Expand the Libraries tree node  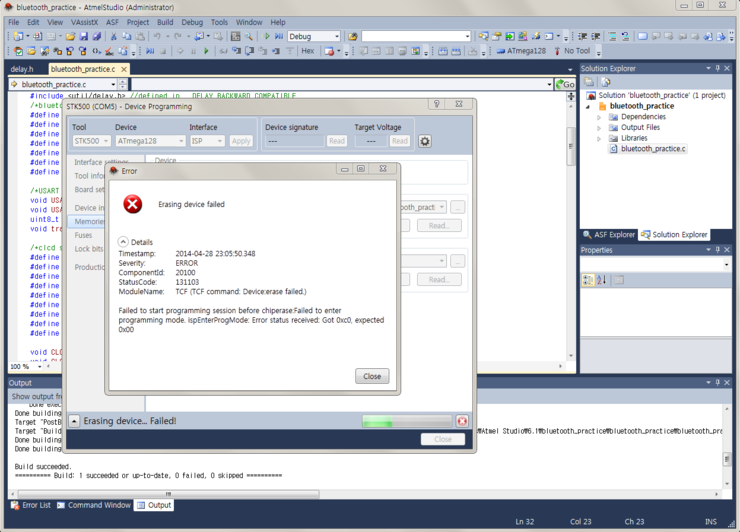pyautogui.click(x=599, y=139)
